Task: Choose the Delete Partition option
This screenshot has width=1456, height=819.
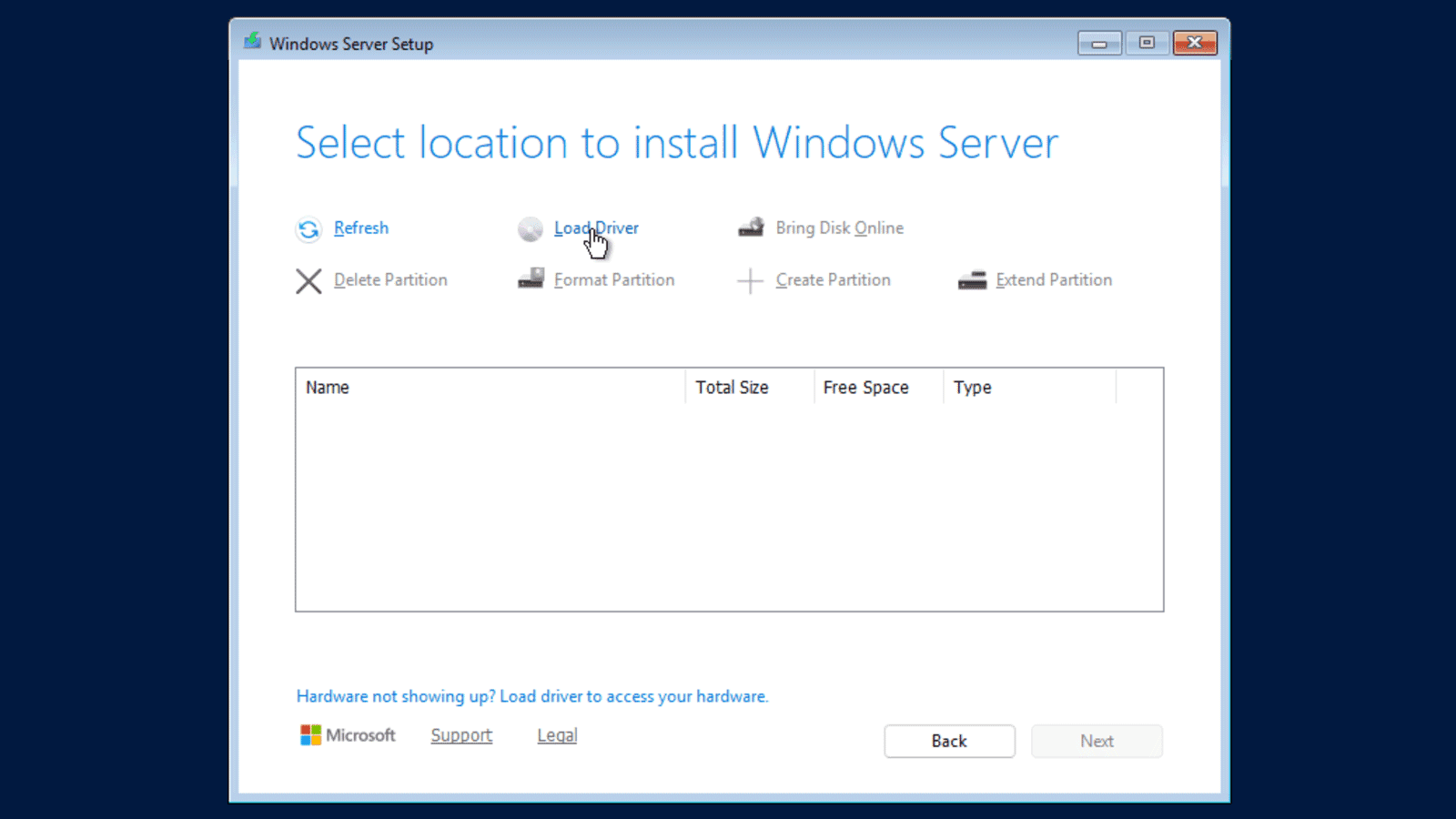Action: point(390,279)
